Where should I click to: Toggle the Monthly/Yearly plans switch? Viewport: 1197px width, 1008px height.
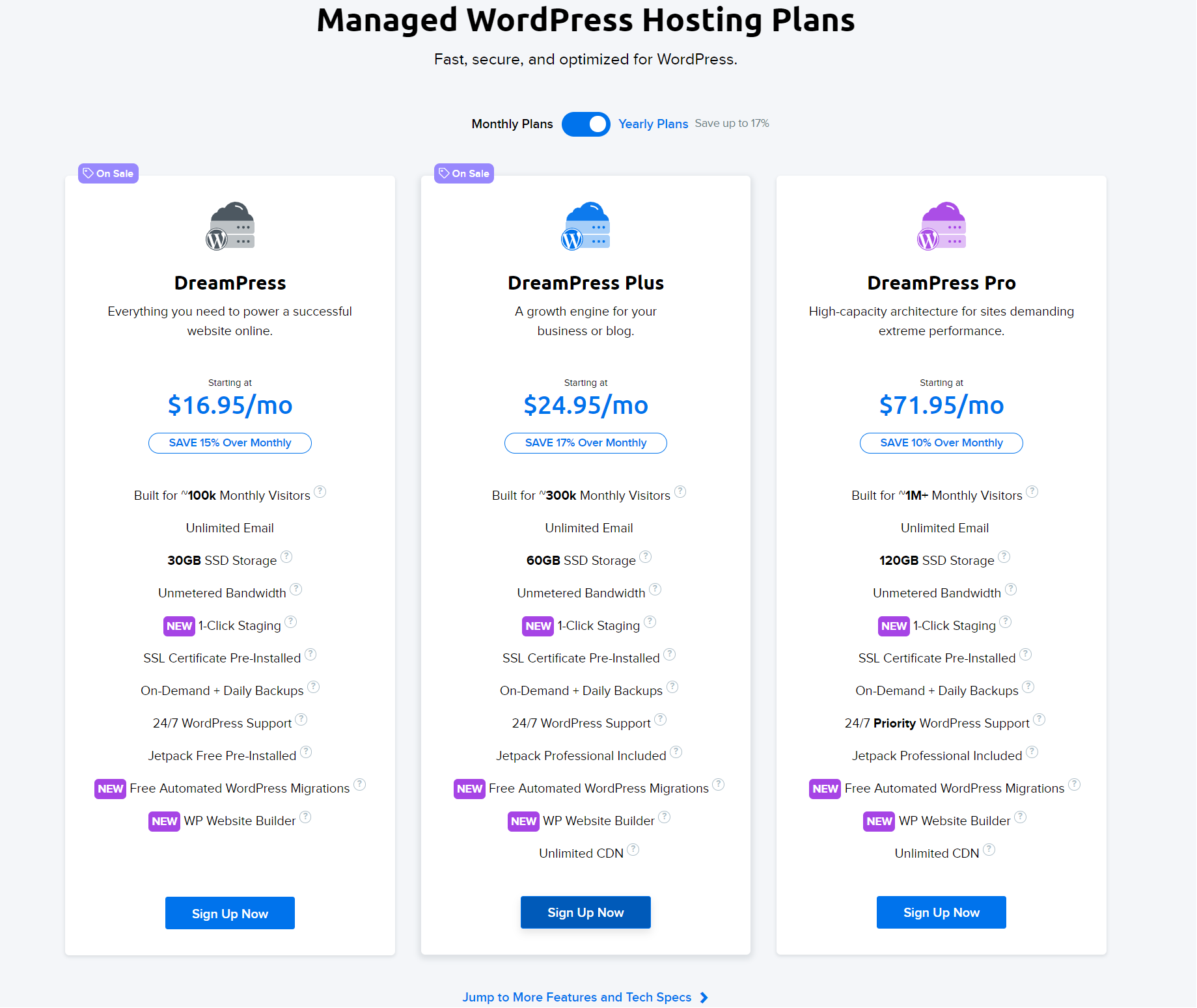[x=586, y=124]
